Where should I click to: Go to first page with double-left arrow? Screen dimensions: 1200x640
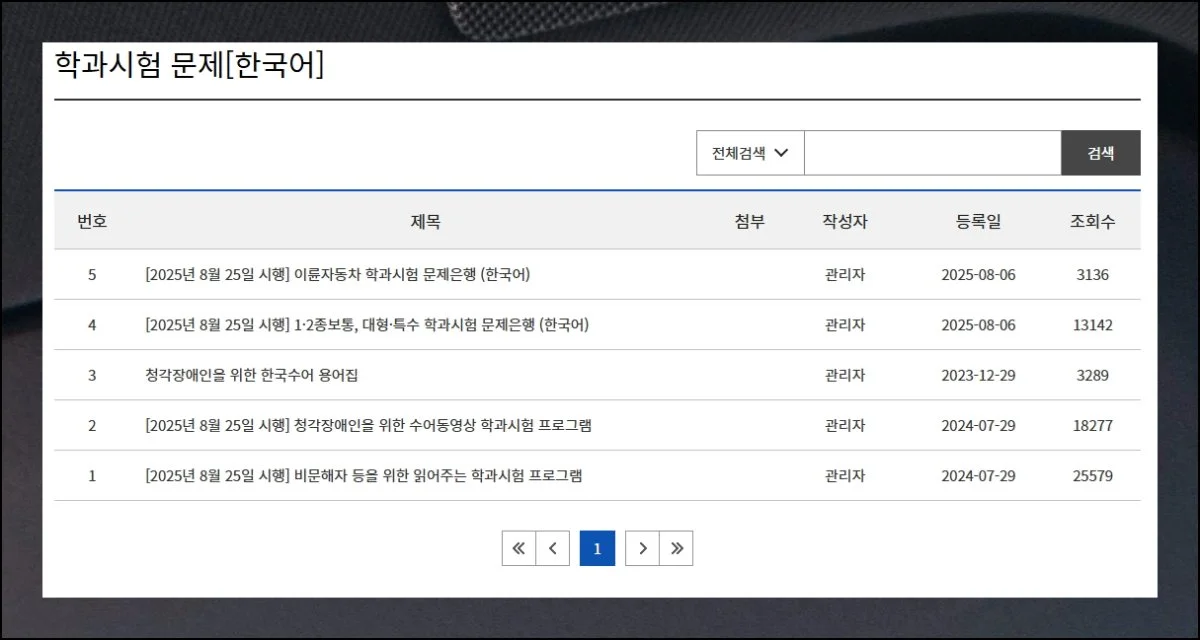(518, 548)
